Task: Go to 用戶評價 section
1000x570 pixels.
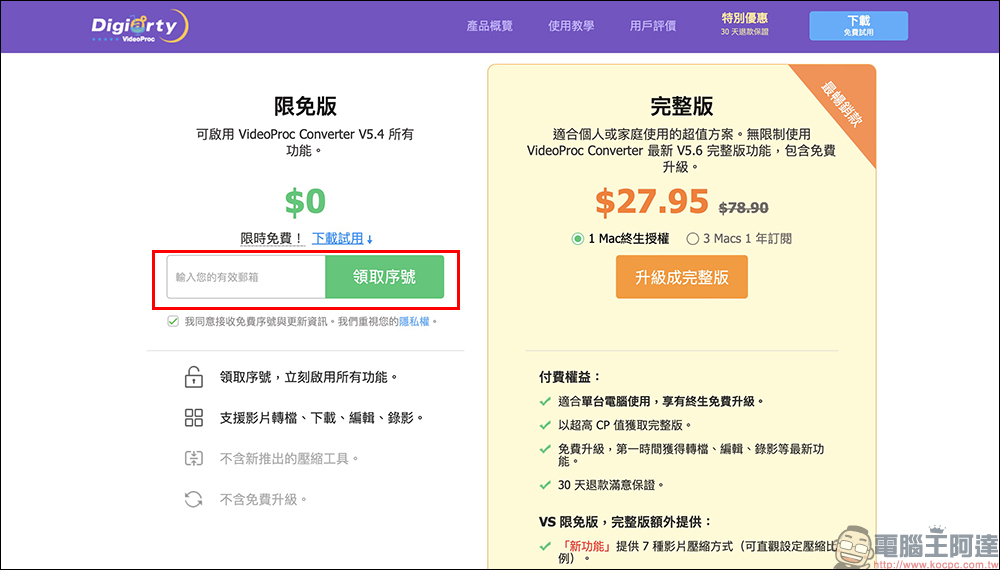Action: (x=653, y=26)
